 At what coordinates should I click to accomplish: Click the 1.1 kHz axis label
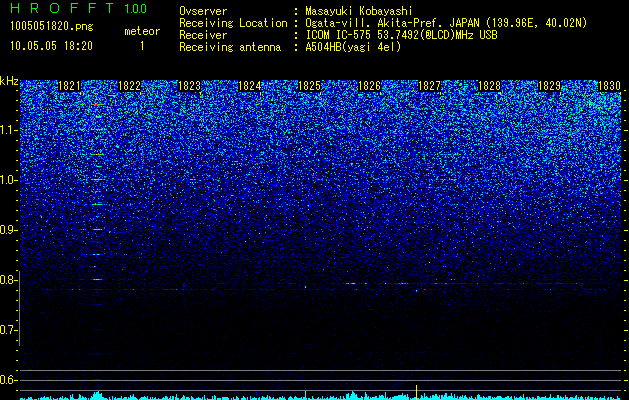[x=8, y=130]
